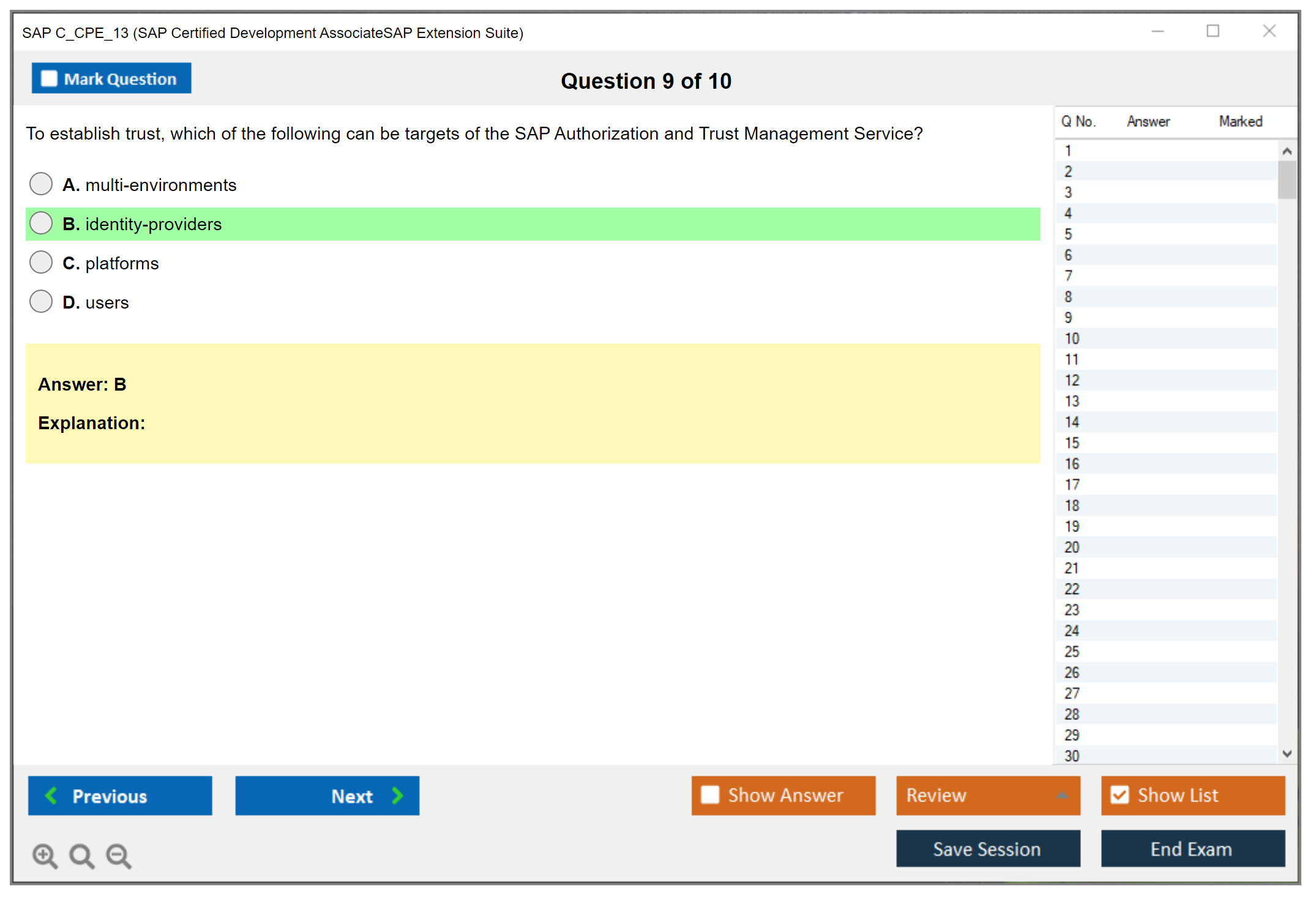Click the zoom in magnifier icon
Viewport: 1316px width, 900px height.
(x=45, y=855)
